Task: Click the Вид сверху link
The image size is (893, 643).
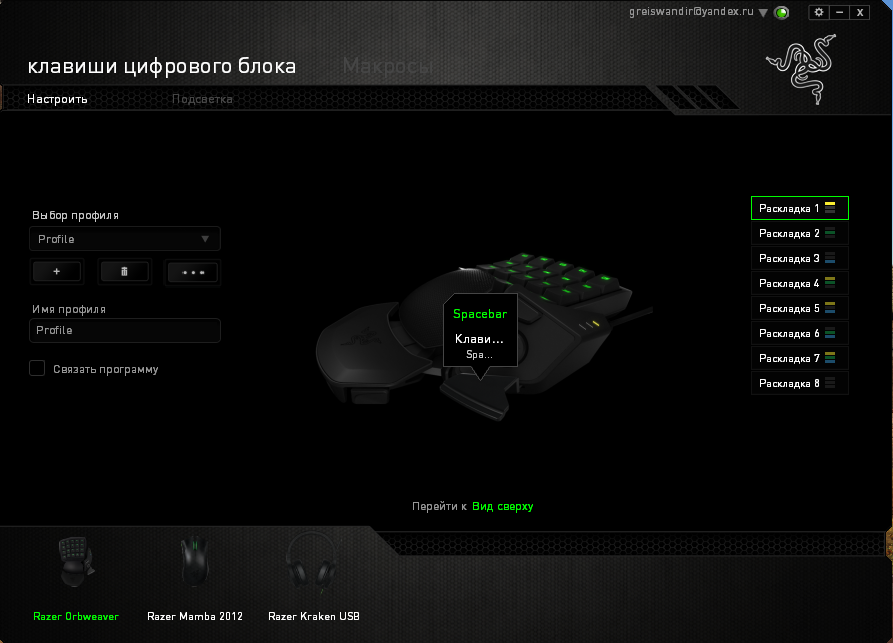Action: point(502,506)
